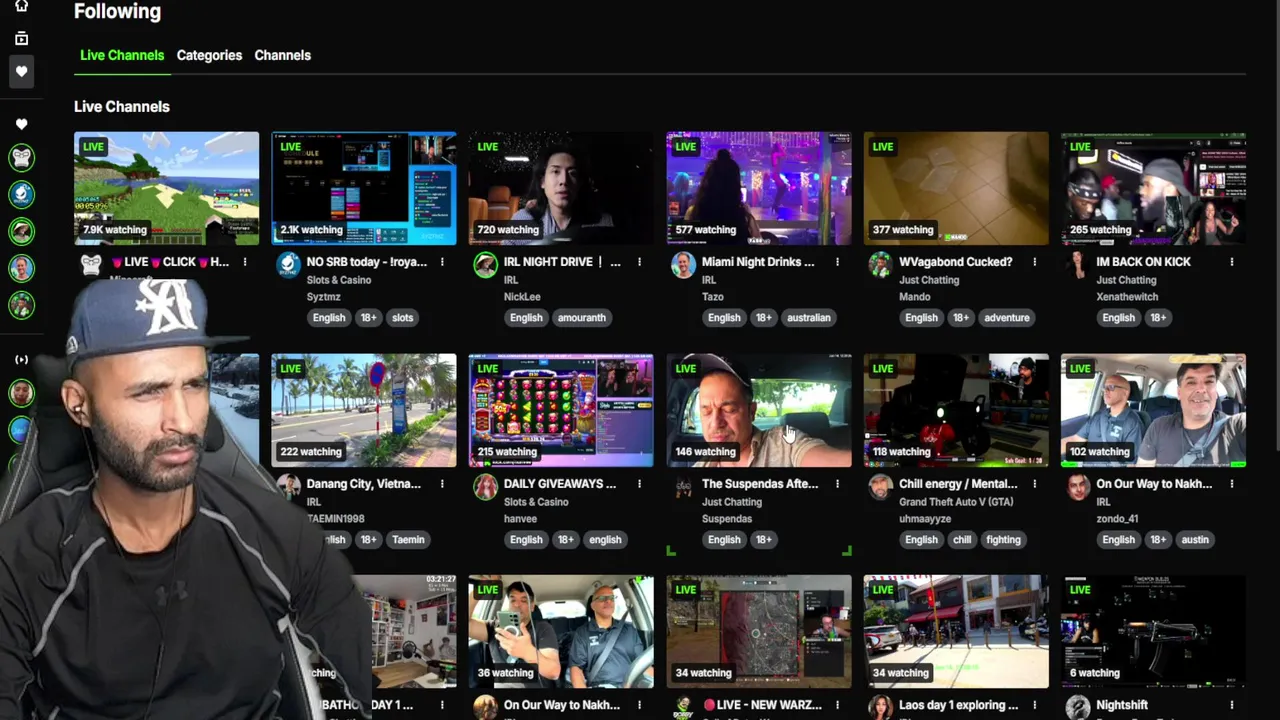This screenshot has width=1280, height=720.
Task: Open the Mando channel avatar
Action: click(880, 264)
